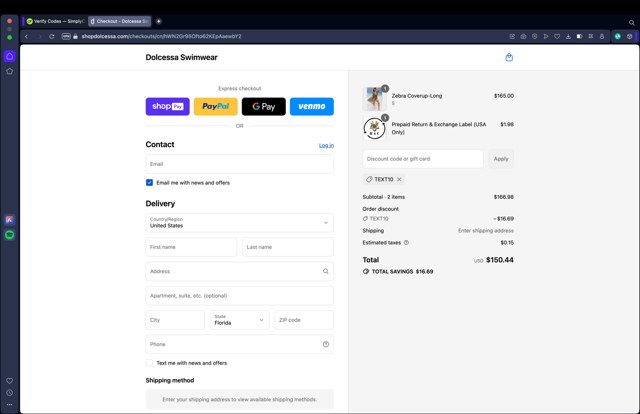Open the shopping bag cart icon

click(509, 57)
